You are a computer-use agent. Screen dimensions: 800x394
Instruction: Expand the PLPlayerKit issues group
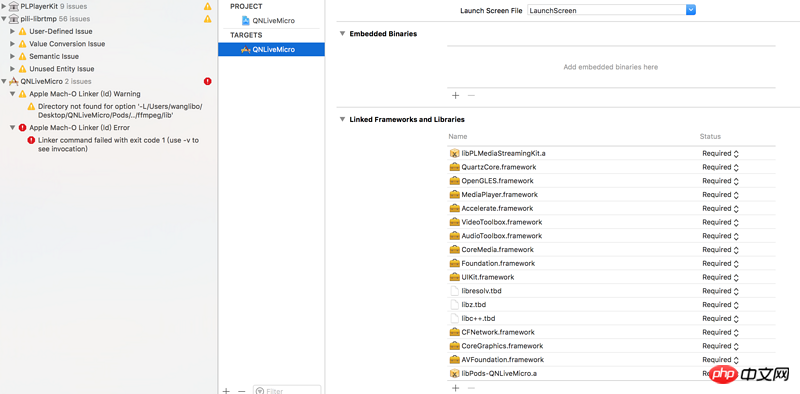coord(4,7)
